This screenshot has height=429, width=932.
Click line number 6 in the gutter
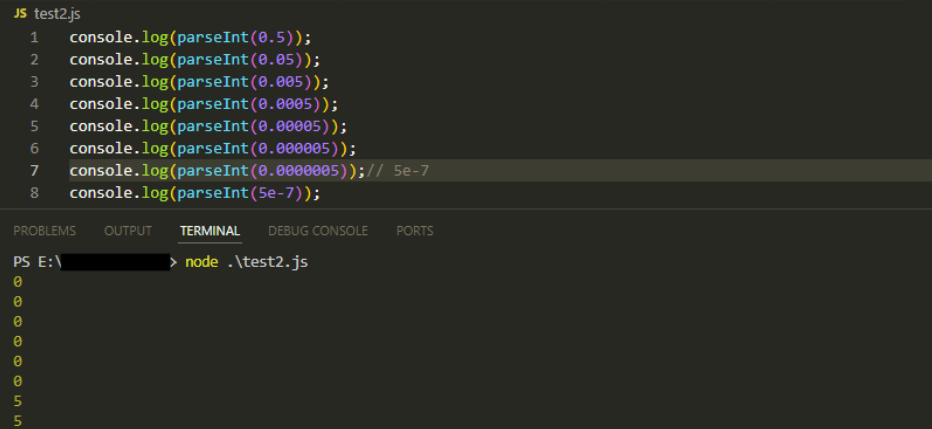34,148
